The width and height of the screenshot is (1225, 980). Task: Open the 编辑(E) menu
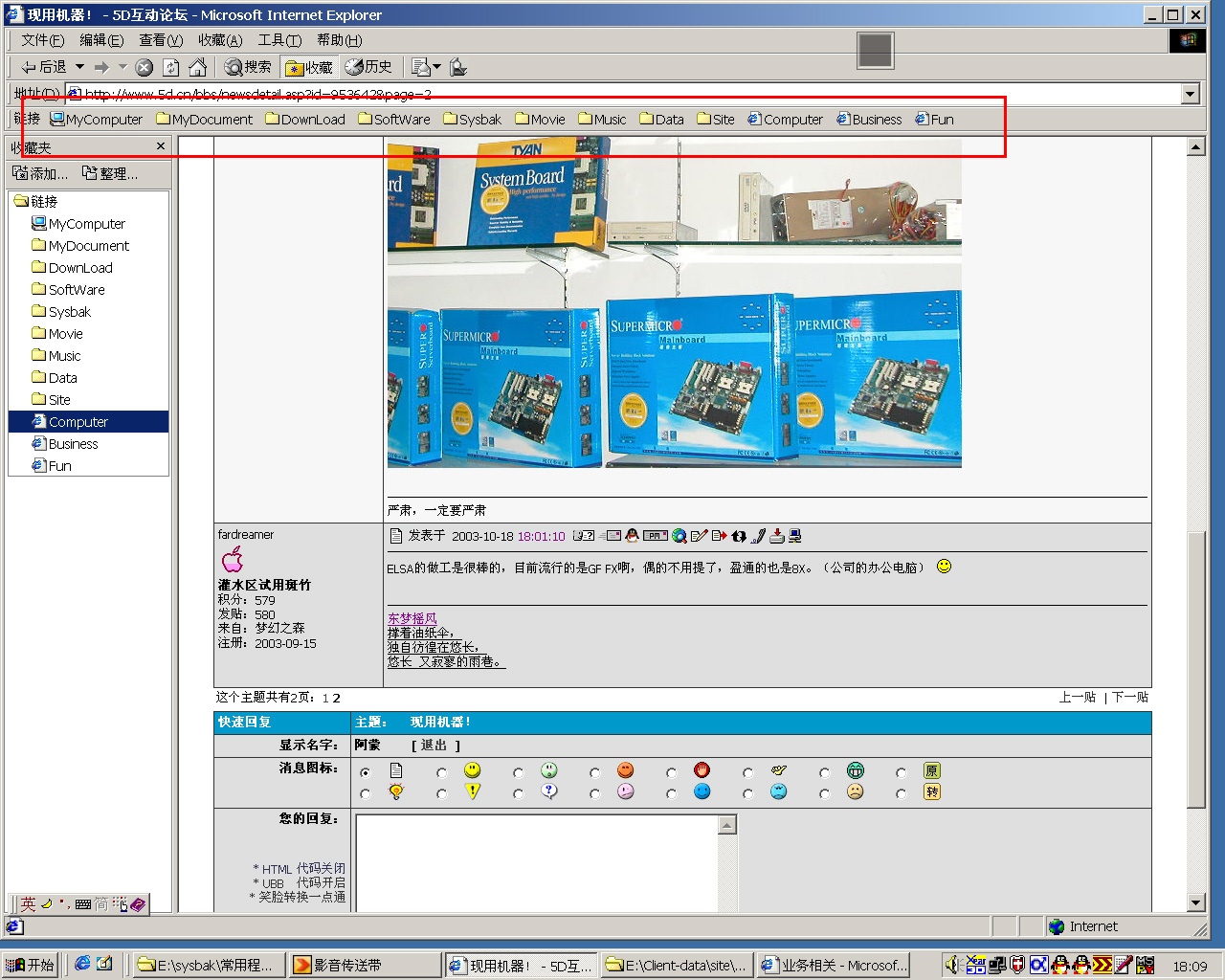[101, 40]
